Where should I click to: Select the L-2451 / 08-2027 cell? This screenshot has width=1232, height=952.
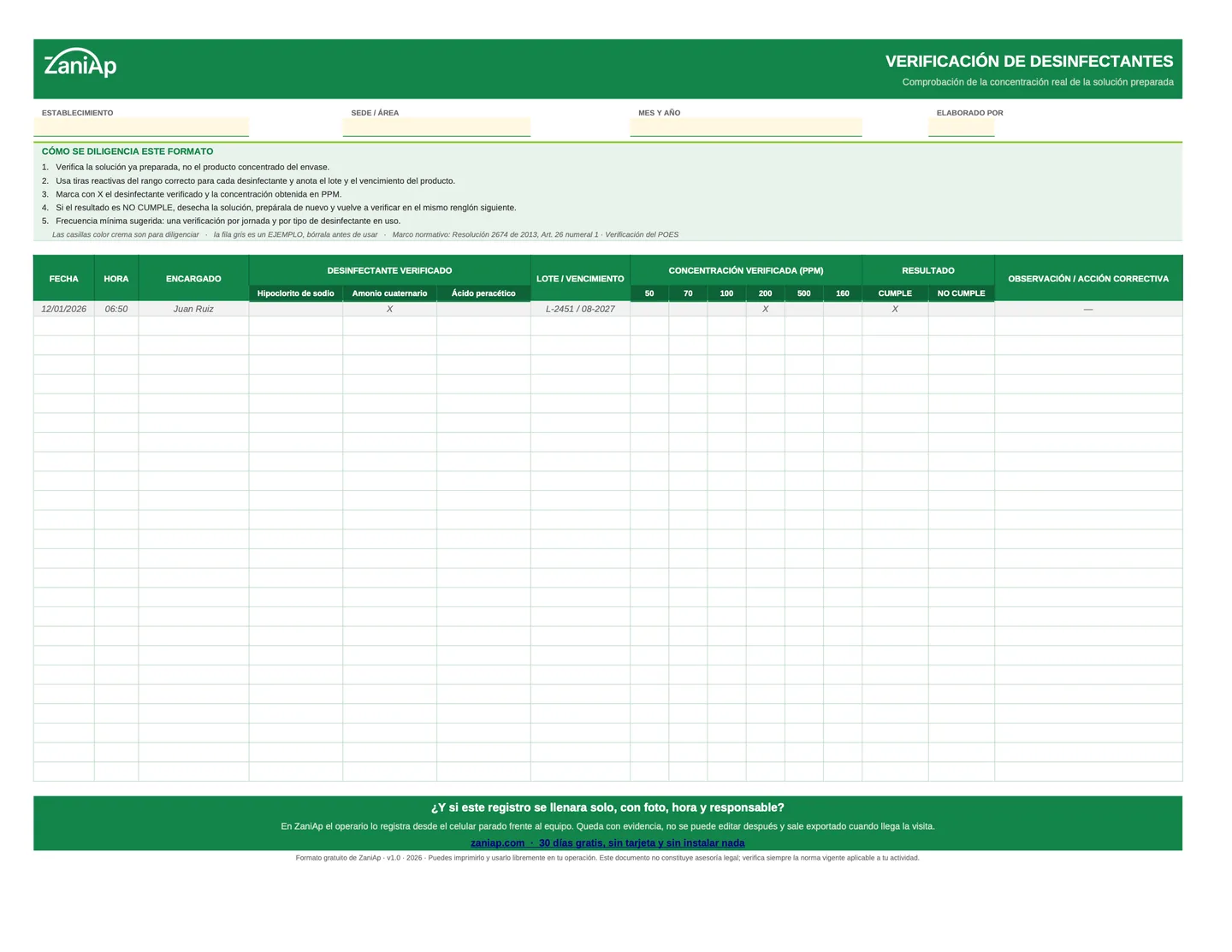[x=580, y=309]
